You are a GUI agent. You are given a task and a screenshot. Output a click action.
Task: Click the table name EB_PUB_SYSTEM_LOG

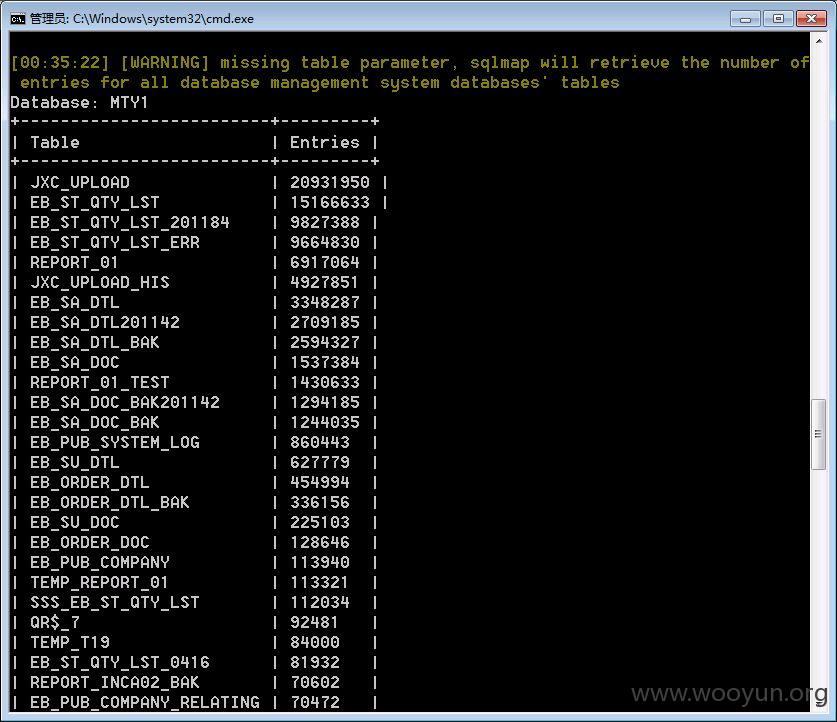(x=115, y=442)
